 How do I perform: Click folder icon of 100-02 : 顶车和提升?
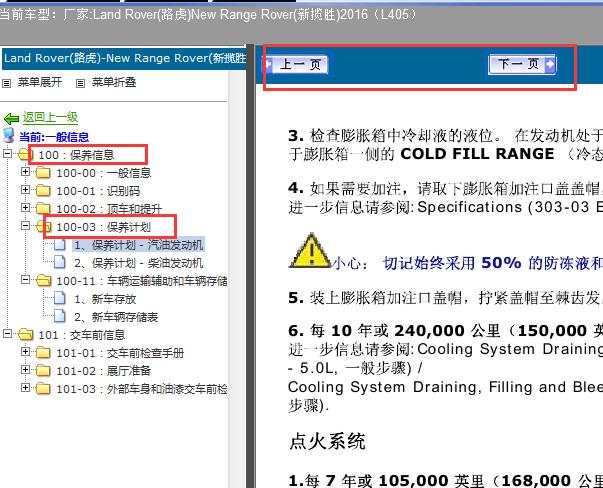pyautogui.click(x=43, y=209)
